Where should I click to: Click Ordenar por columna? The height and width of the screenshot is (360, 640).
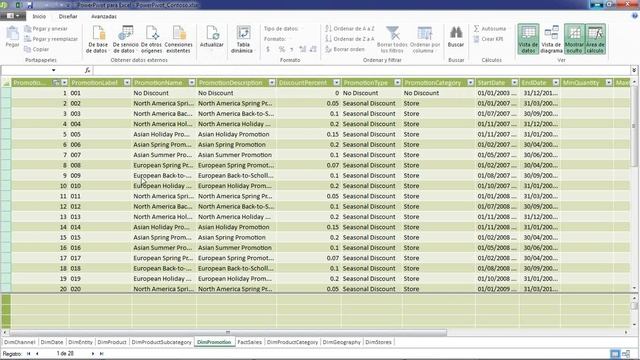(425, 39)
